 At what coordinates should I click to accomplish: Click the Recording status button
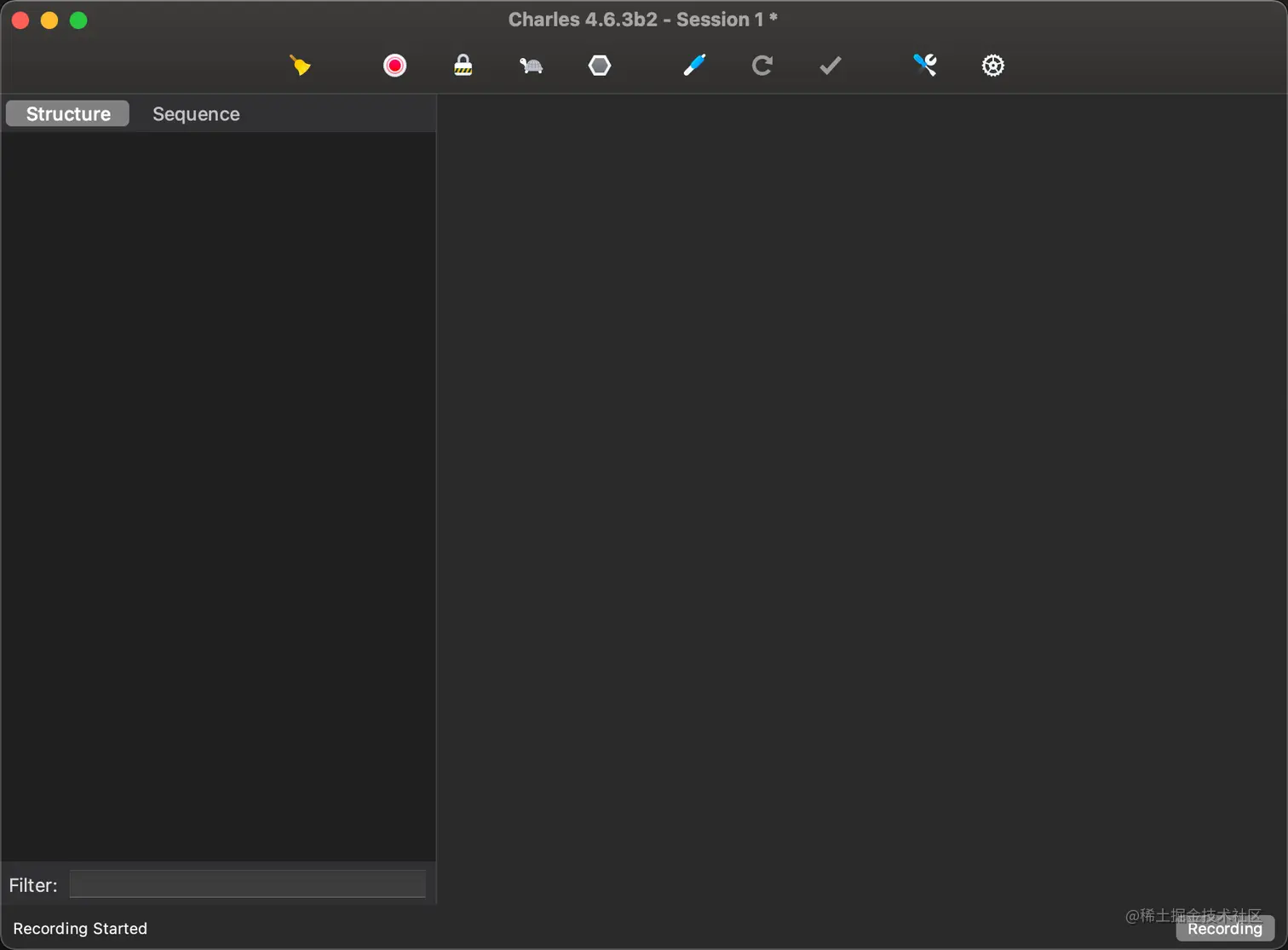1225,929
